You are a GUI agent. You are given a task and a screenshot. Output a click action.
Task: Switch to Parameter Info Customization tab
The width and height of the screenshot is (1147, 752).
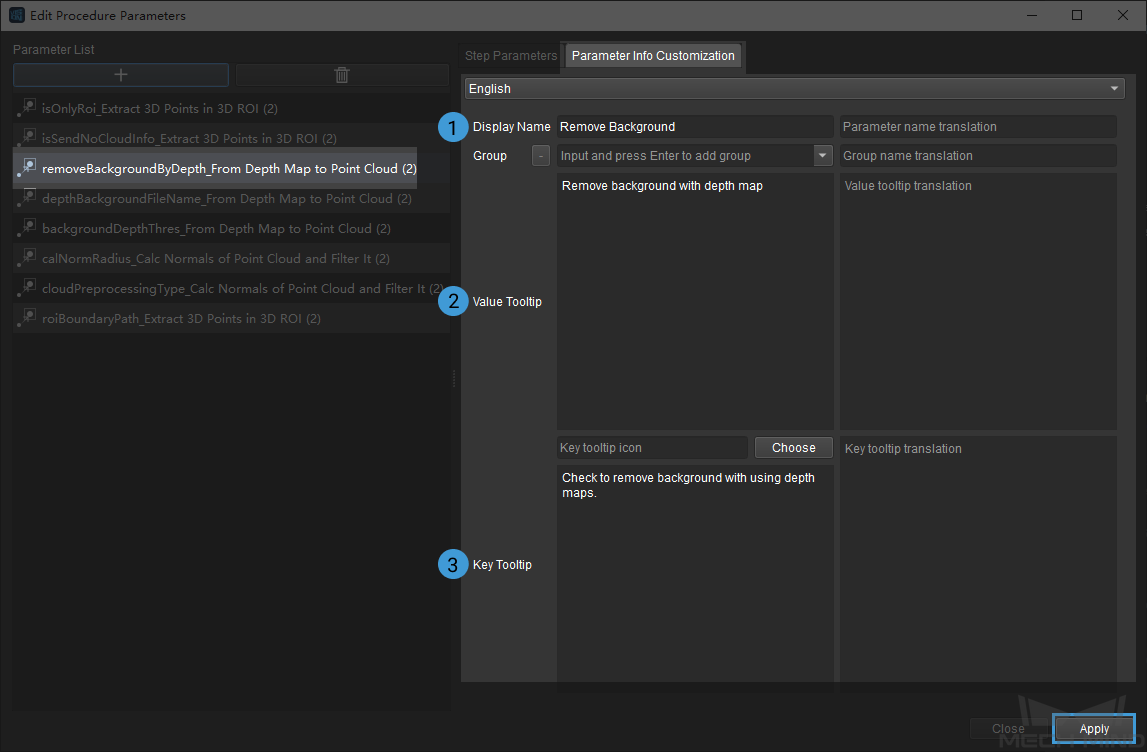tap(653, 56)
